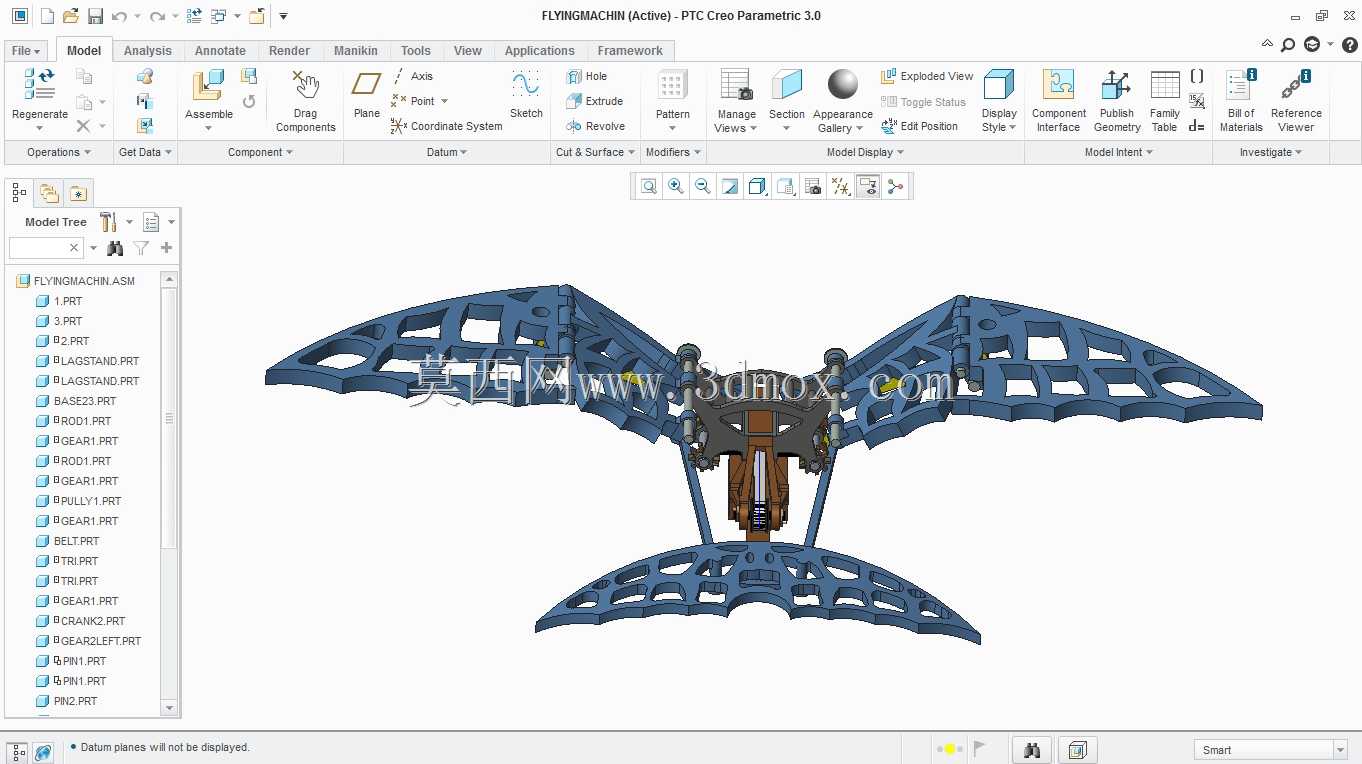Open file via folder icon in quick access

tap(70, 16)
